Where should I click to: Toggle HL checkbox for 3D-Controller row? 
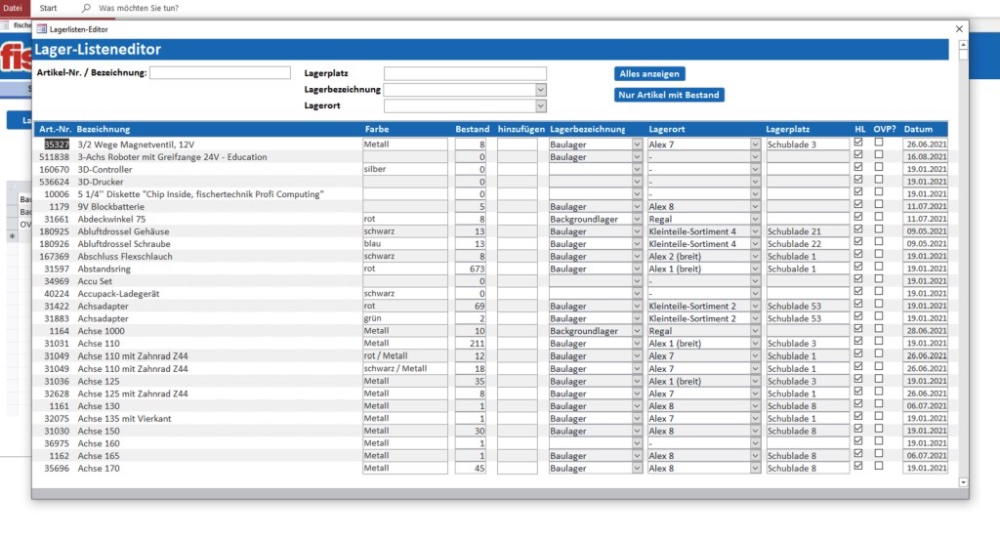point(858,167)
